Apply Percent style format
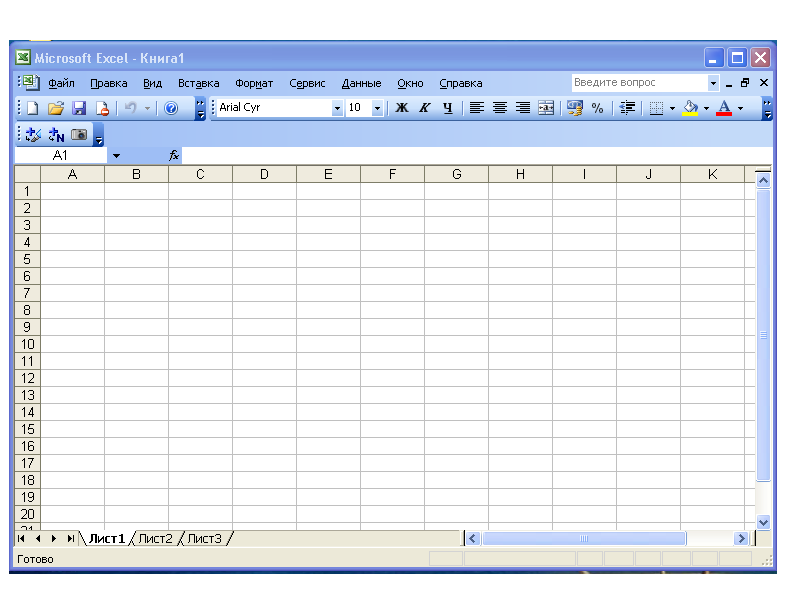Viewport: 799px width, 596px height. pos(597,108)
